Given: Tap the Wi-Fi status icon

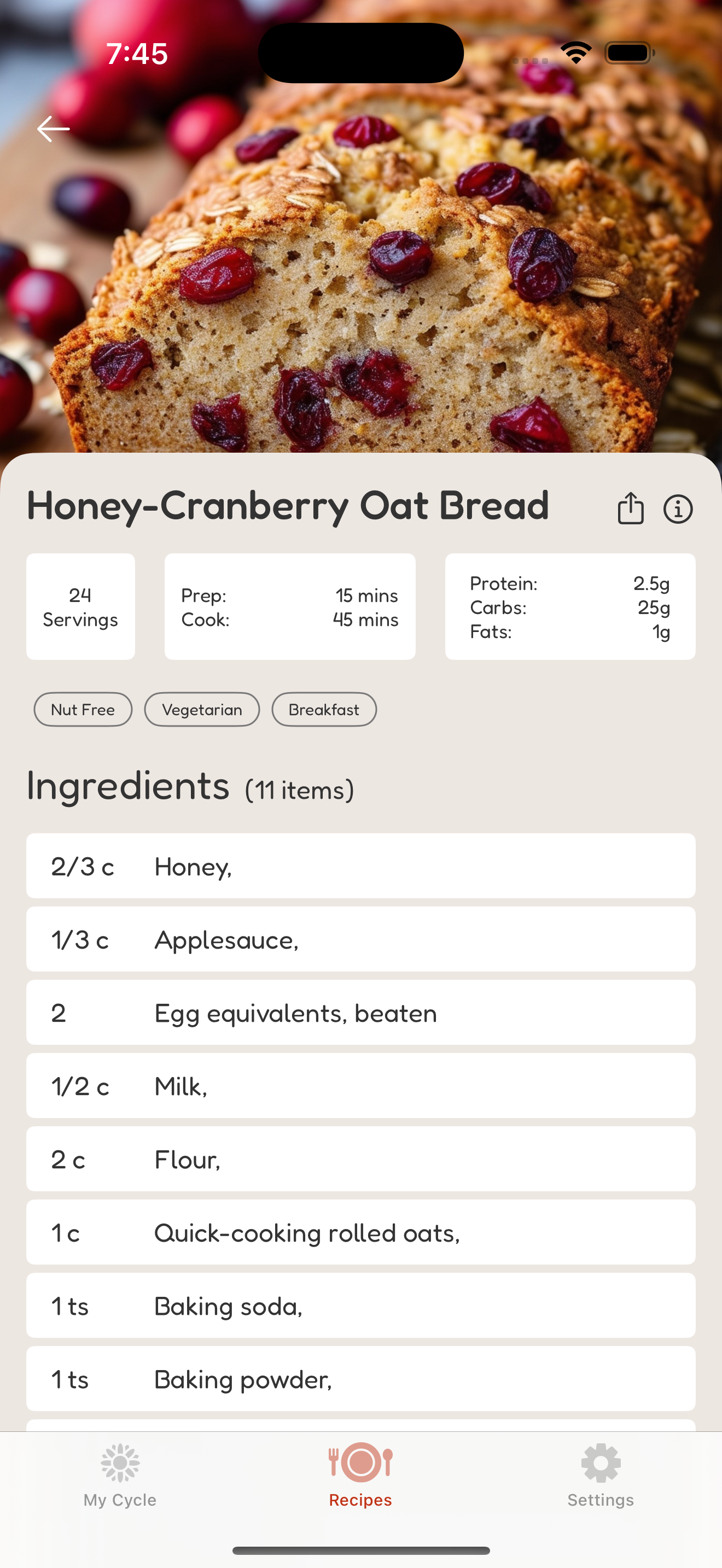Looking at the screenshot, I should [576, 53].
